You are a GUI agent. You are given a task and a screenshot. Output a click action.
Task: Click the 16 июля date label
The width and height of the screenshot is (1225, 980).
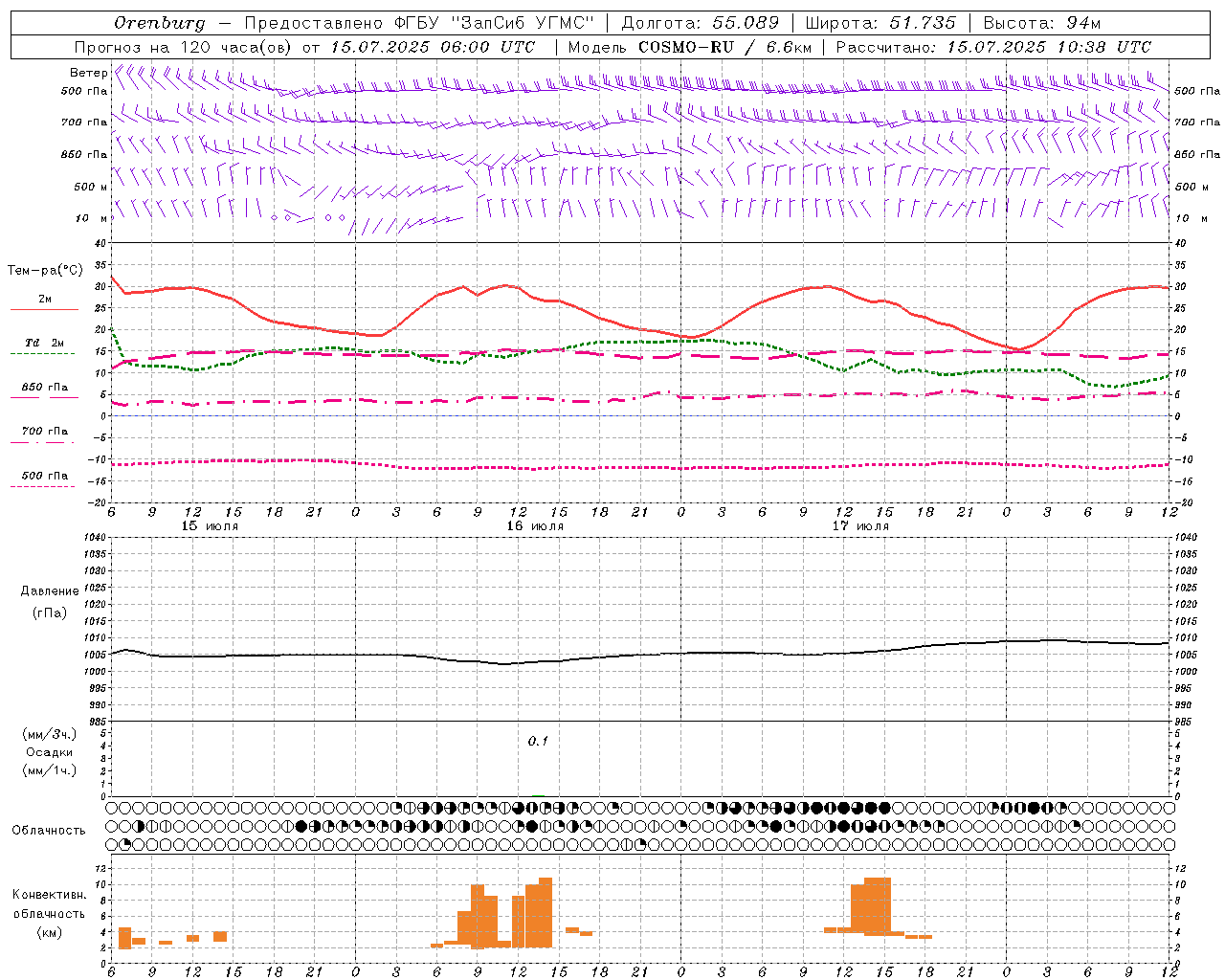[x=535, y=526]
